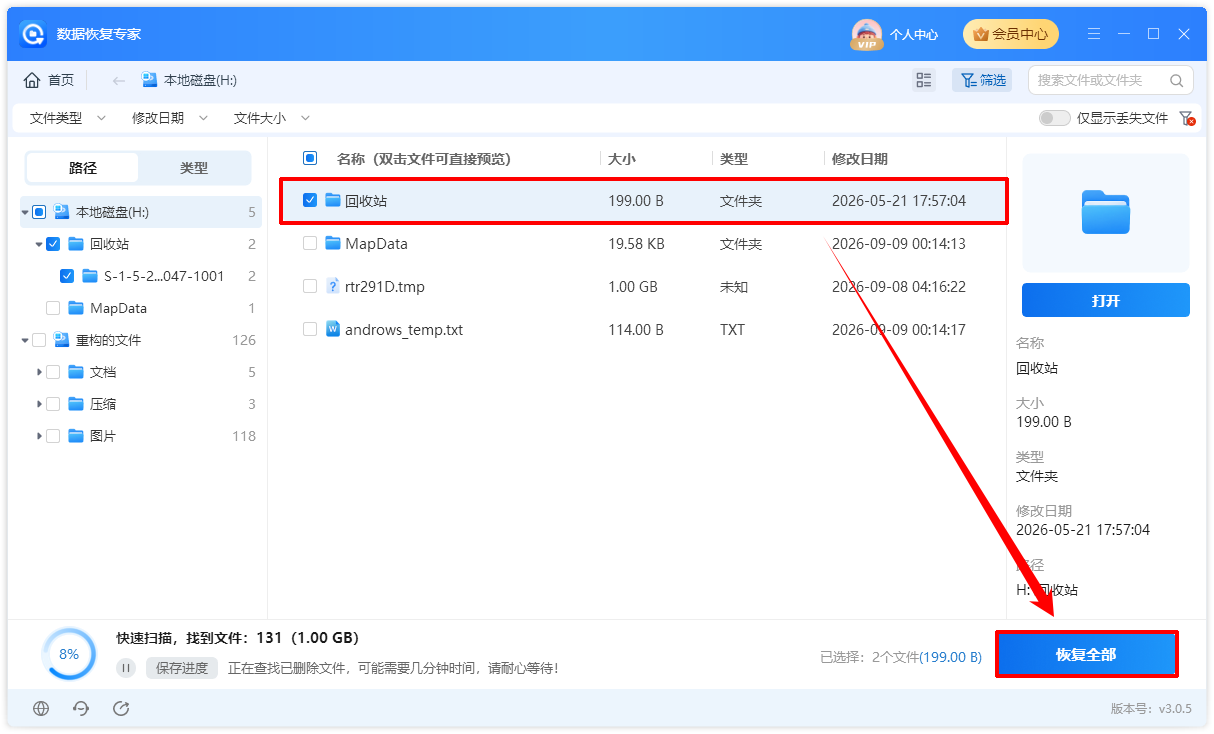Check the 文档 tree checkbox

(53, 372)
